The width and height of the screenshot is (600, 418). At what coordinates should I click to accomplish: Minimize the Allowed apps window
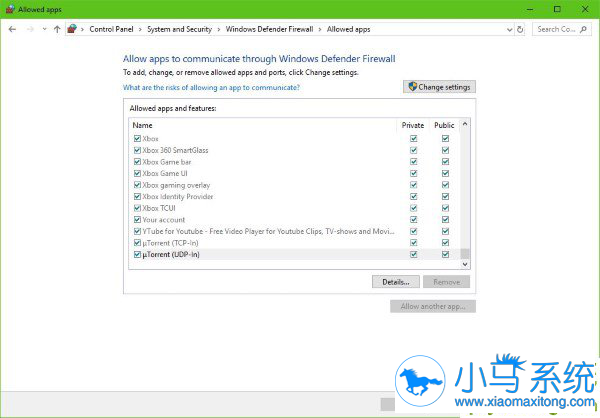530,9
